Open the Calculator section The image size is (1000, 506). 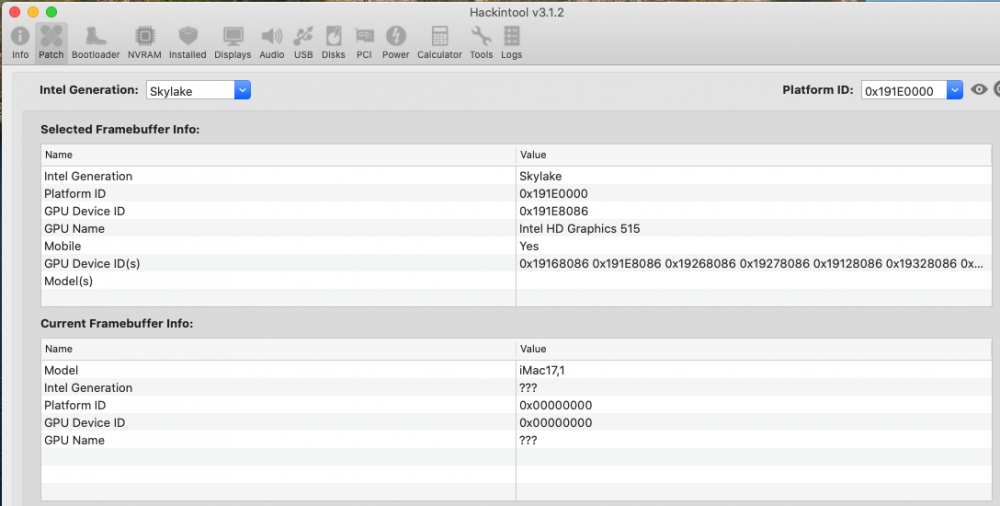(439, 42)
